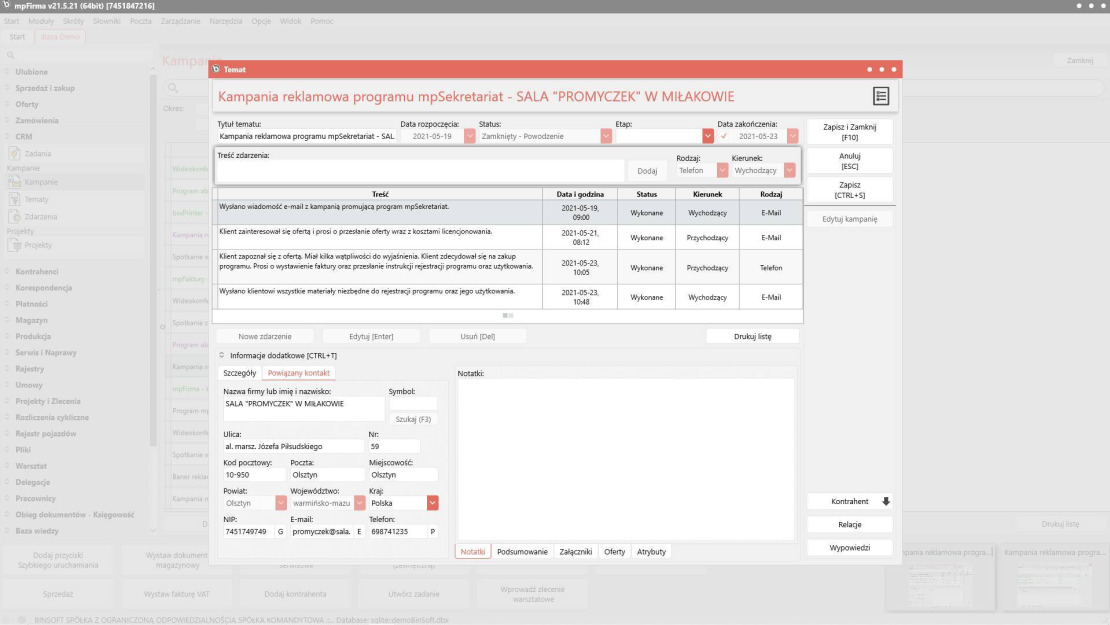1110x625 pixels.
Task: Open the Data rozpoczęcia date dropdown
Action: point(469,136)
